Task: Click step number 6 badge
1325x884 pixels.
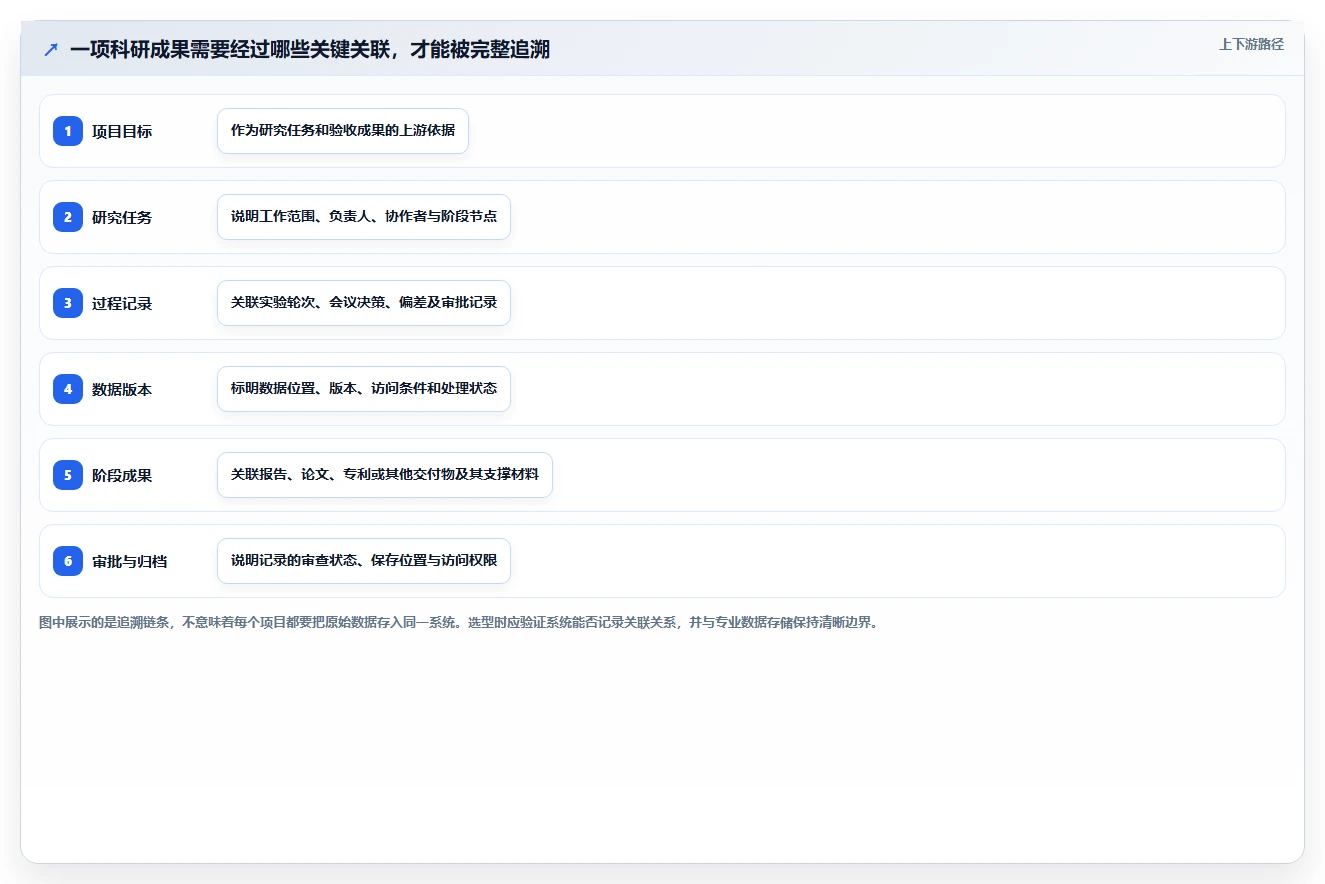Action: click(x=68, y=561)
